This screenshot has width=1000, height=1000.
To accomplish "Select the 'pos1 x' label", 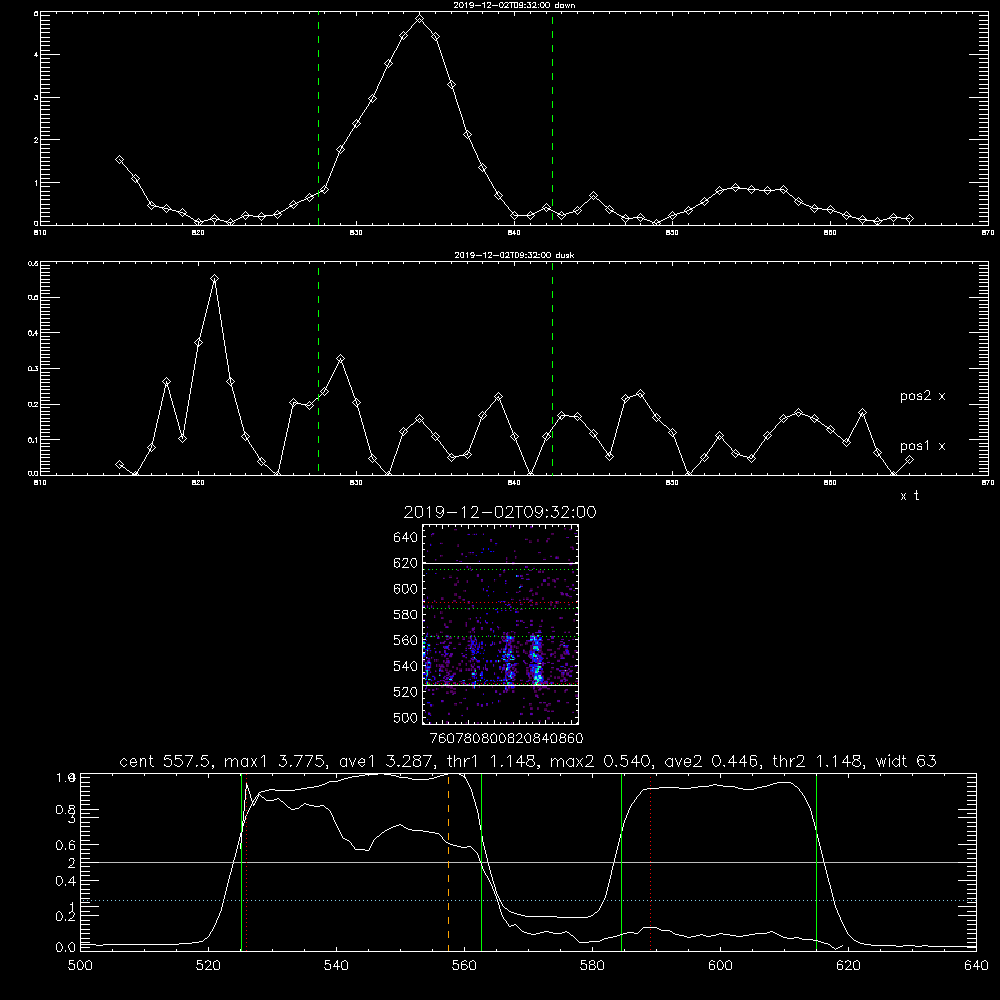I will coord(922,446).
